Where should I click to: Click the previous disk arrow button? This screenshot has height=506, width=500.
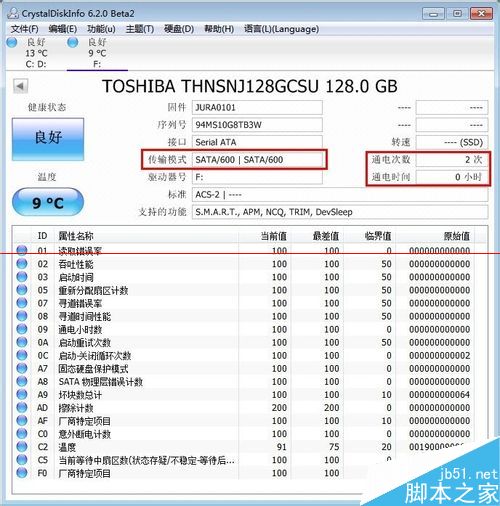coord(20,87)
